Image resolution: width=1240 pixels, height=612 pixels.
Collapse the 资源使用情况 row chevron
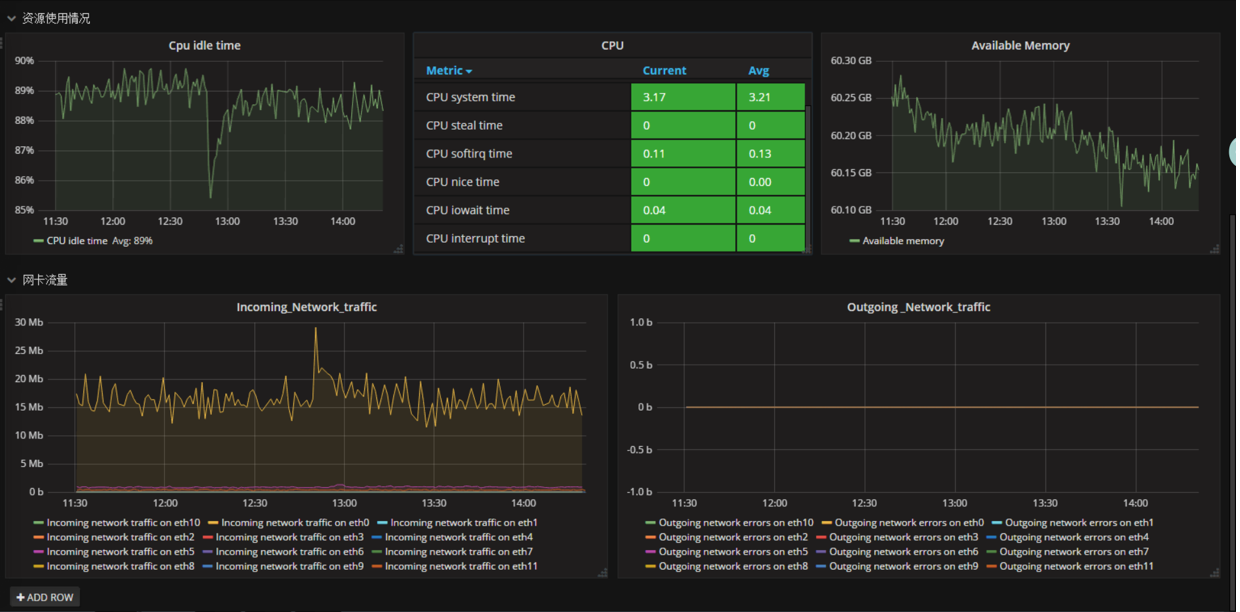[11, 18]
